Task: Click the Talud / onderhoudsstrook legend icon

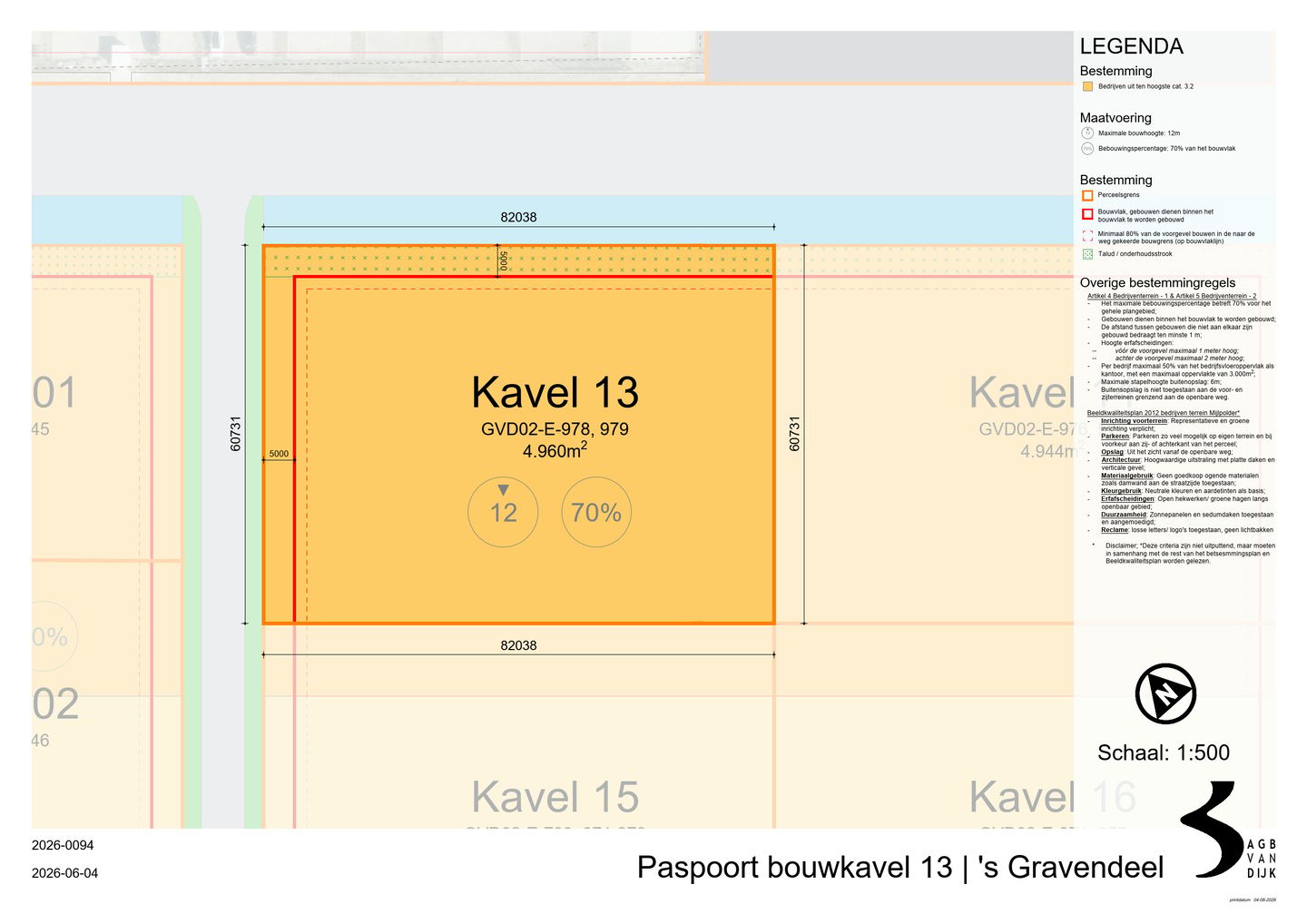Action: 1087,254
